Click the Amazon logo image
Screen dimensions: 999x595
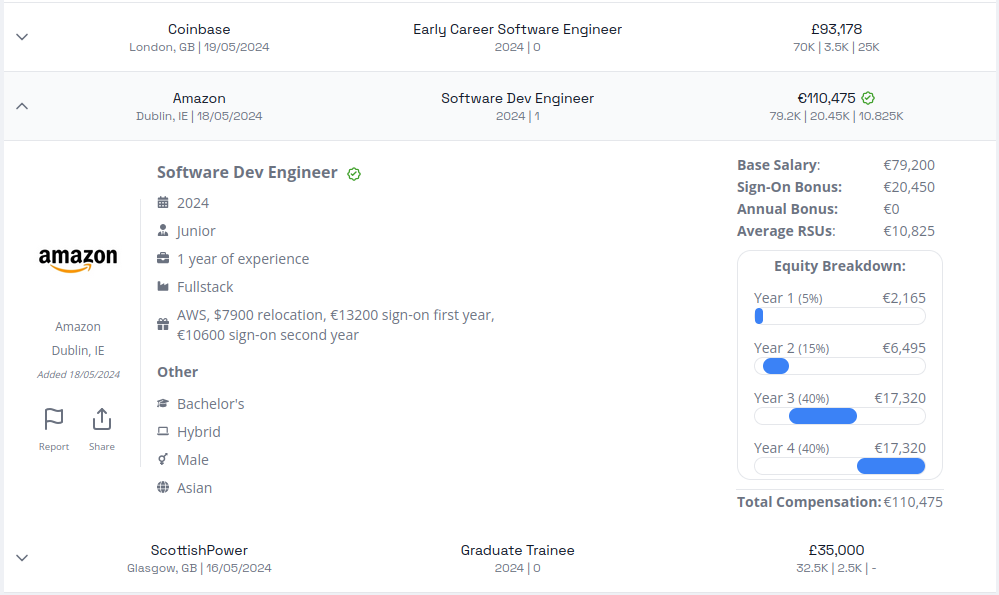point(78,259)
